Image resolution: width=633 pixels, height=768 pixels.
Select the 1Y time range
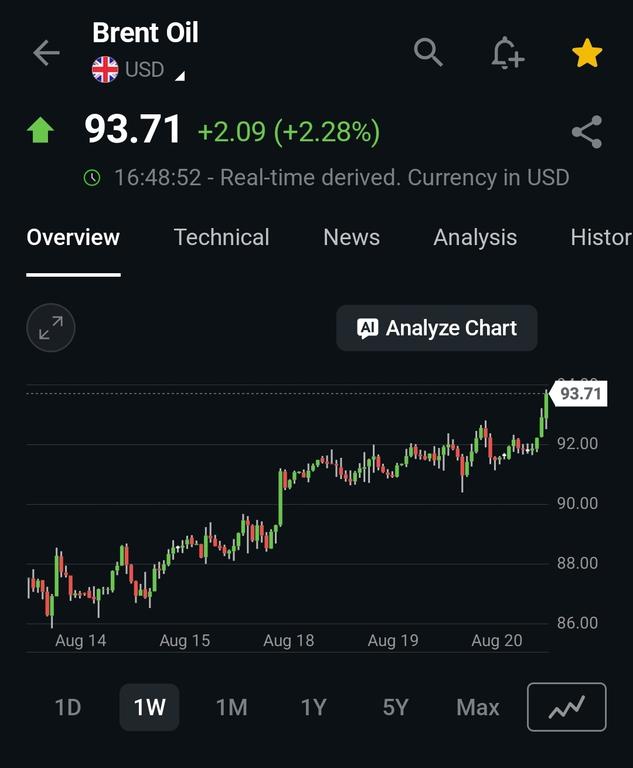[x=313, y=707]
